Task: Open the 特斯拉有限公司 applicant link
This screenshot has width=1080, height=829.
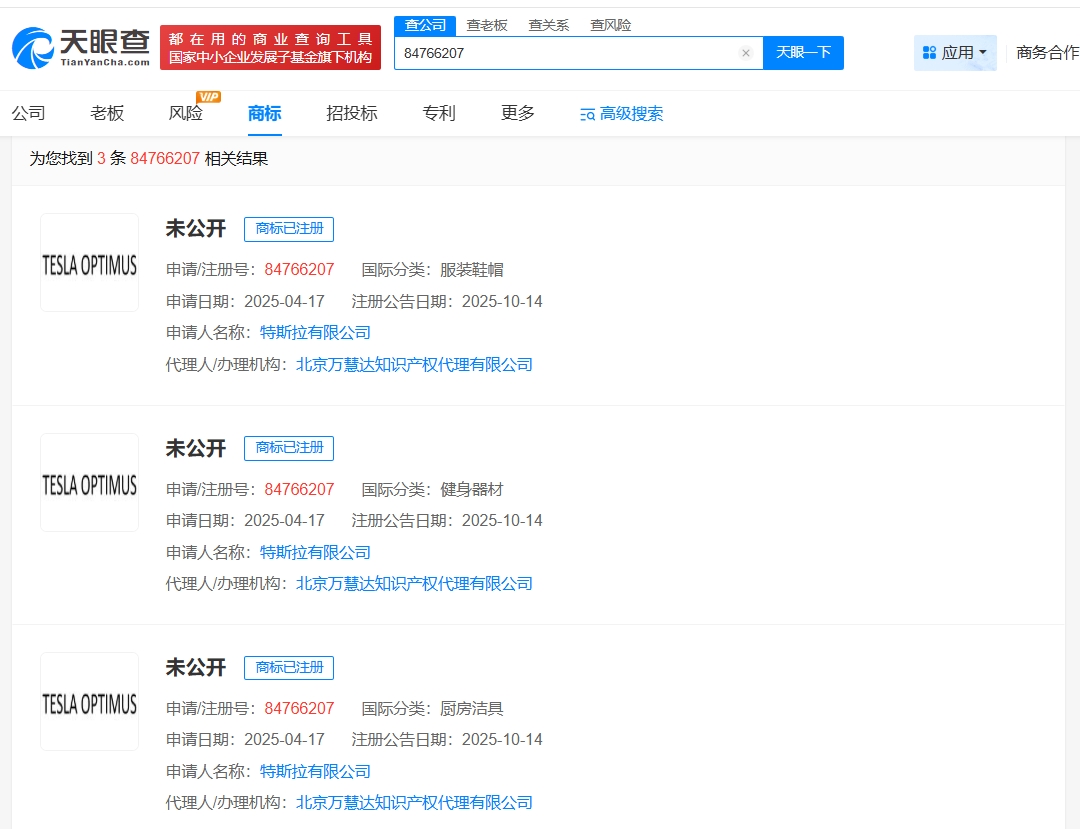Action: [x=315, y=332]
